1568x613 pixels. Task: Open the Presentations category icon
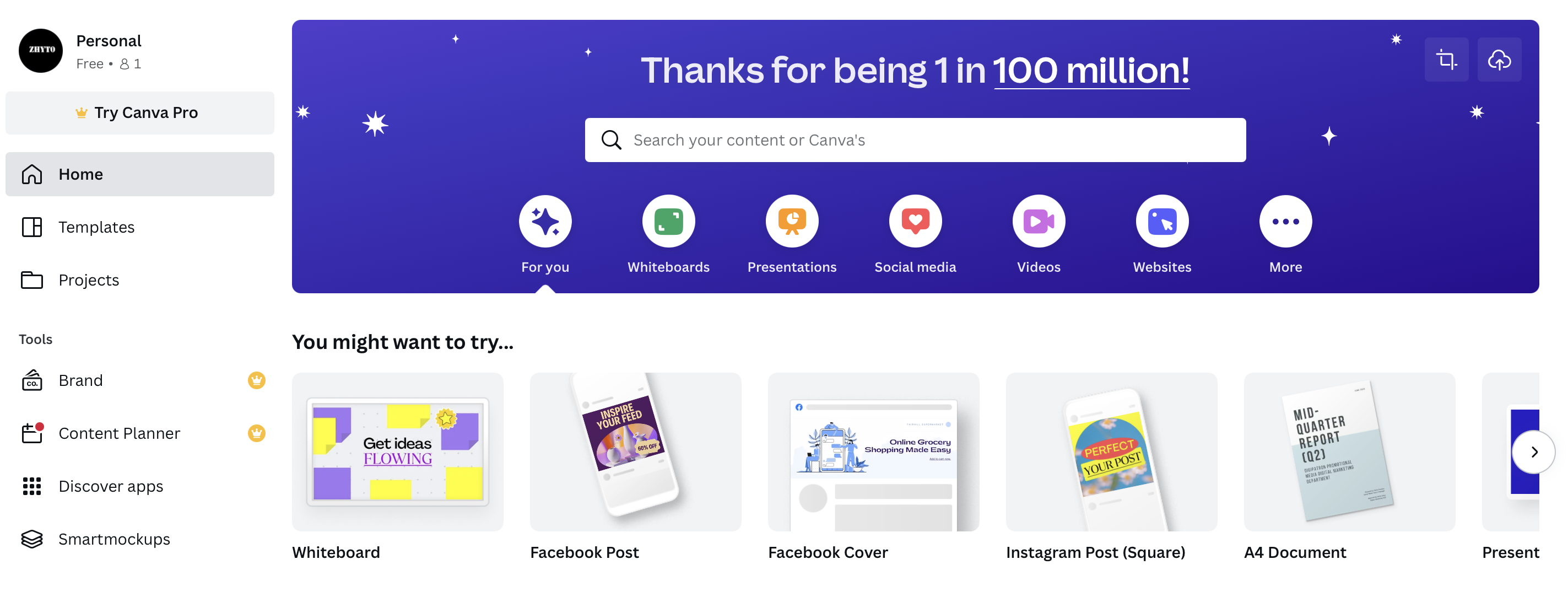coord(792,222)
